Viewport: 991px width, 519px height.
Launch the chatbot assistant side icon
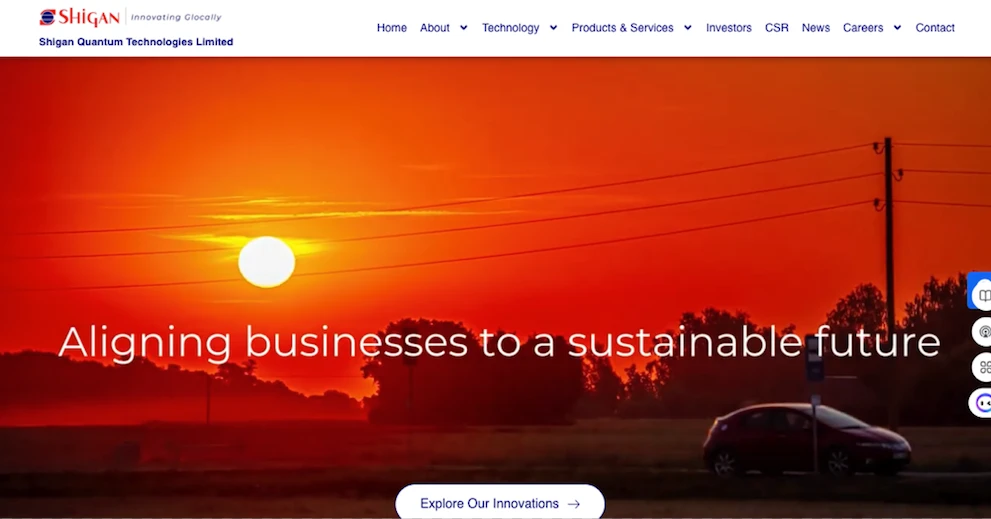[983, 403]
